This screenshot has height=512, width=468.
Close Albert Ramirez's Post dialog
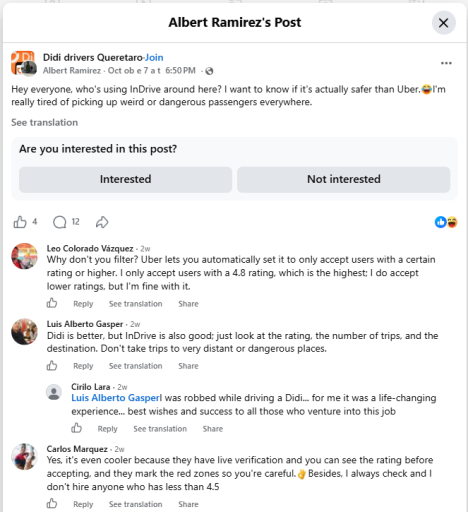(x=444, y=23)
